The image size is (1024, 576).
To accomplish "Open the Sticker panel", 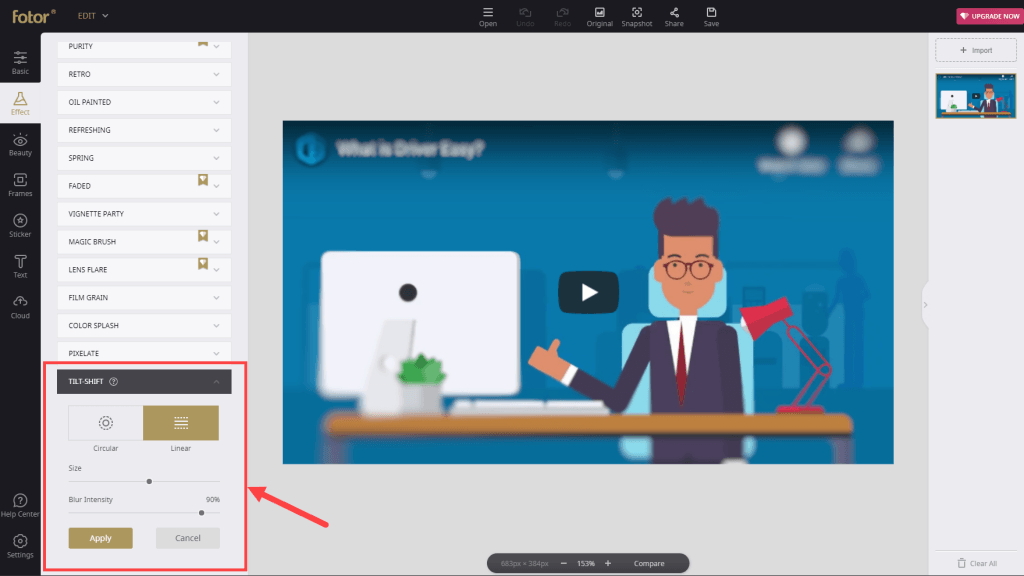I will point(20,225).
